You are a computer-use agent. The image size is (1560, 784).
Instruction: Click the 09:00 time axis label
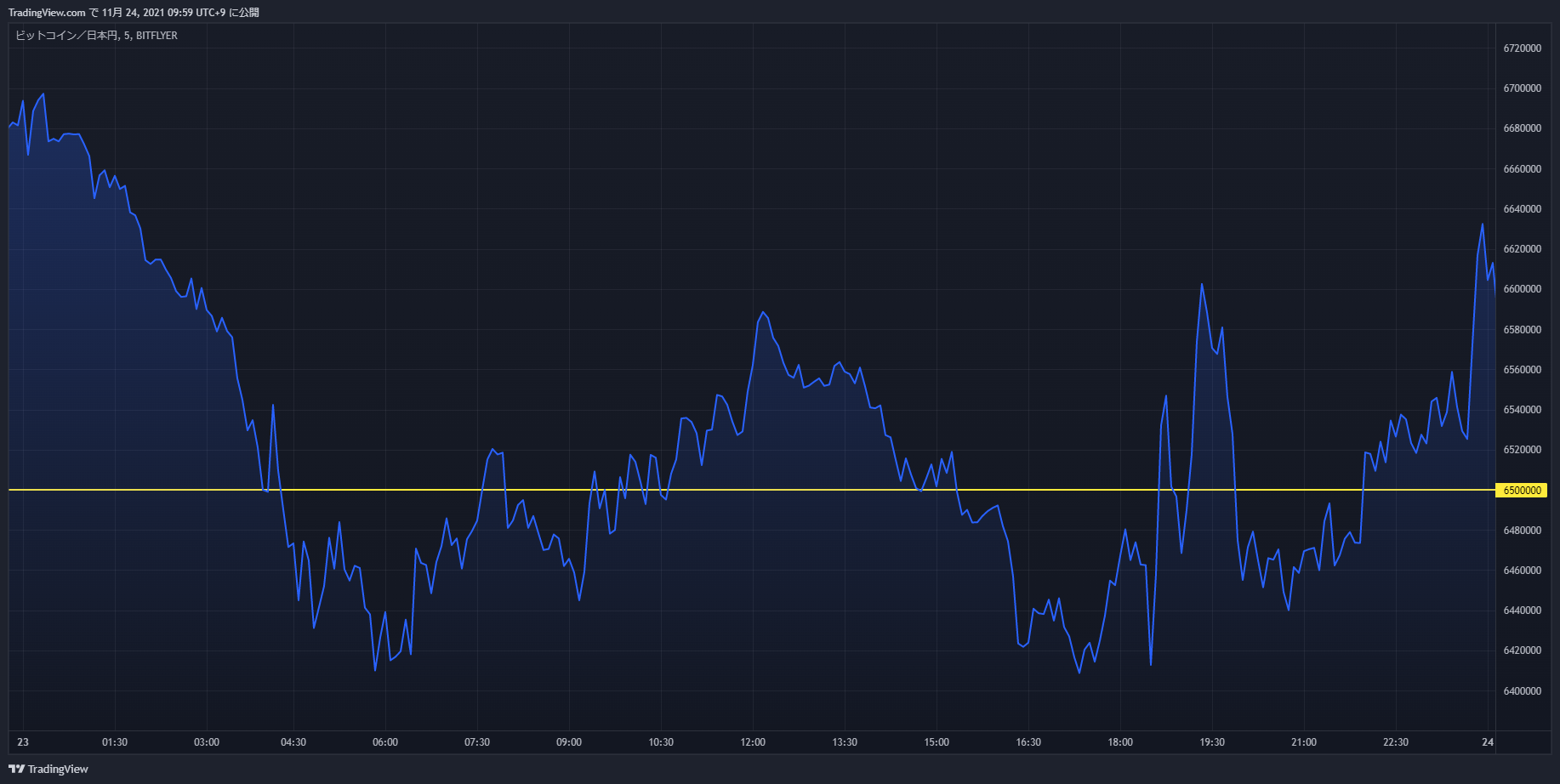(x=569, y=742)
